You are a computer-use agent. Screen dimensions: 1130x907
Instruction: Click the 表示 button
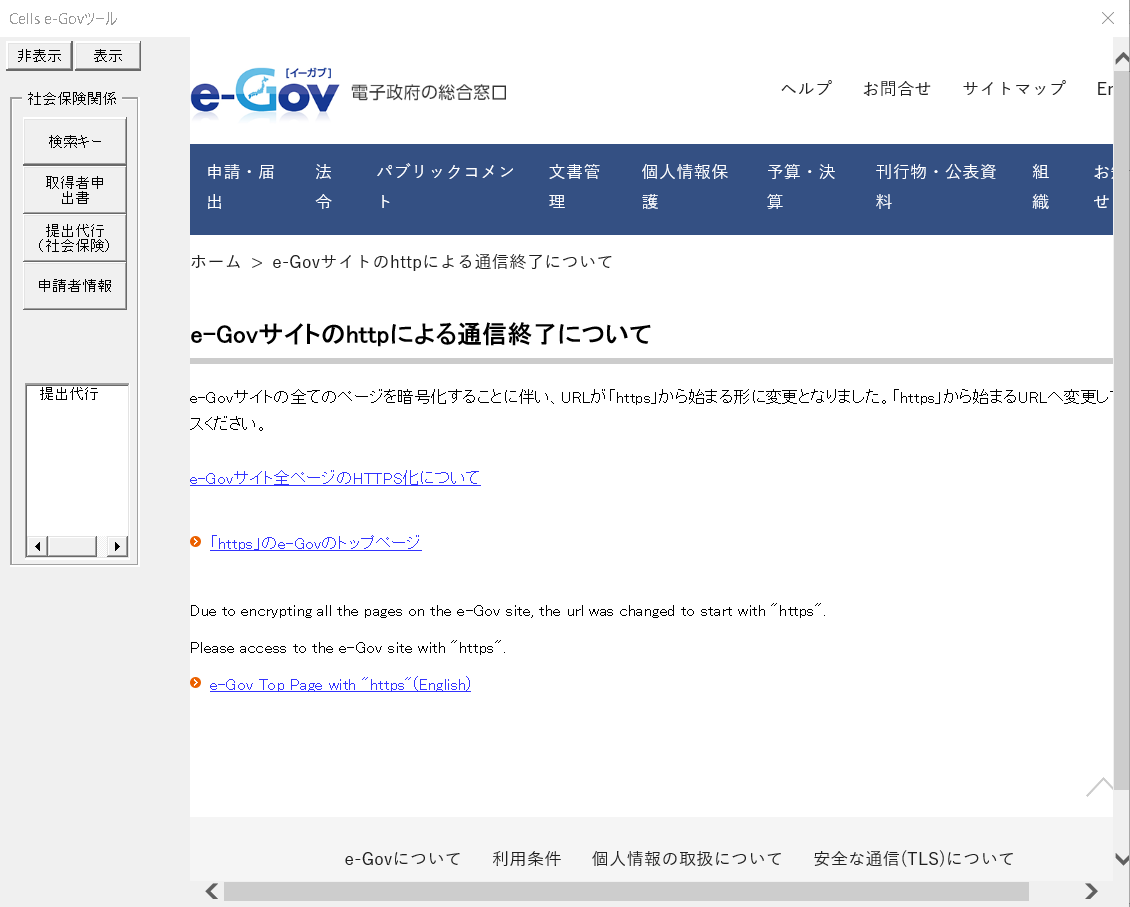tap(107, 55)
